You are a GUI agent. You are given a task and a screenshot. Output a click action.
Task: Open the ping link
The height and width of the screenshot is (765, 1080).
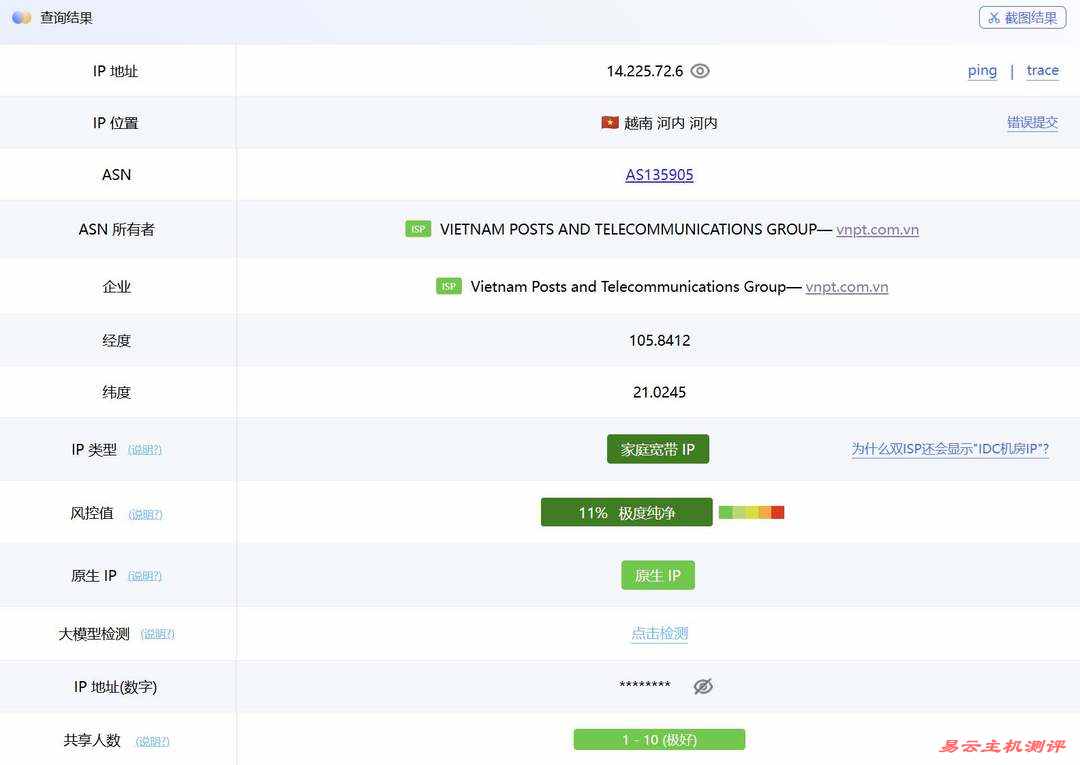[x=982, y=70]
